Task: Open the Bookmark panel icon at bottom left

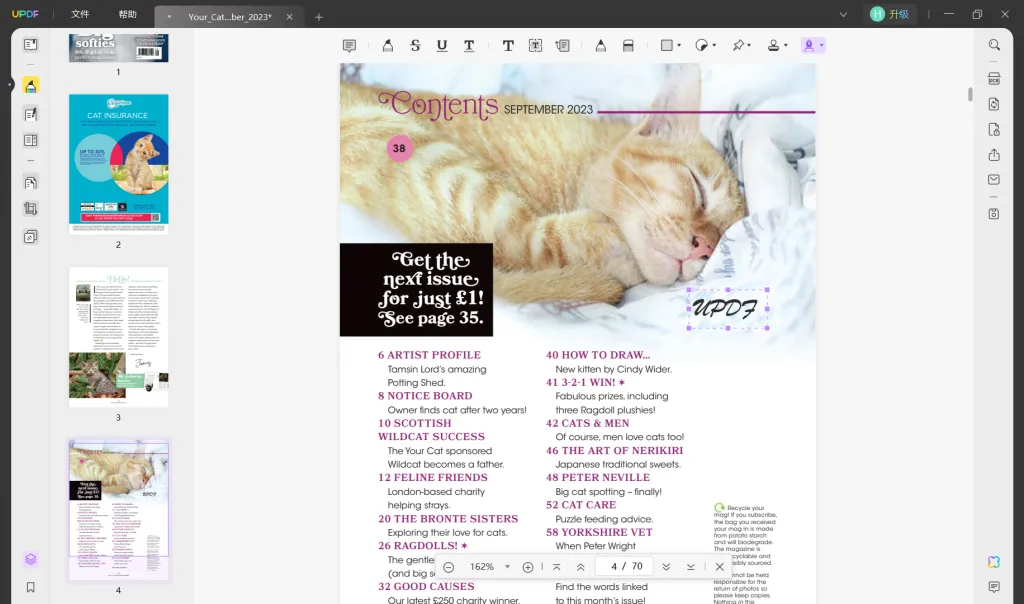Action: (x=30, y=587)
